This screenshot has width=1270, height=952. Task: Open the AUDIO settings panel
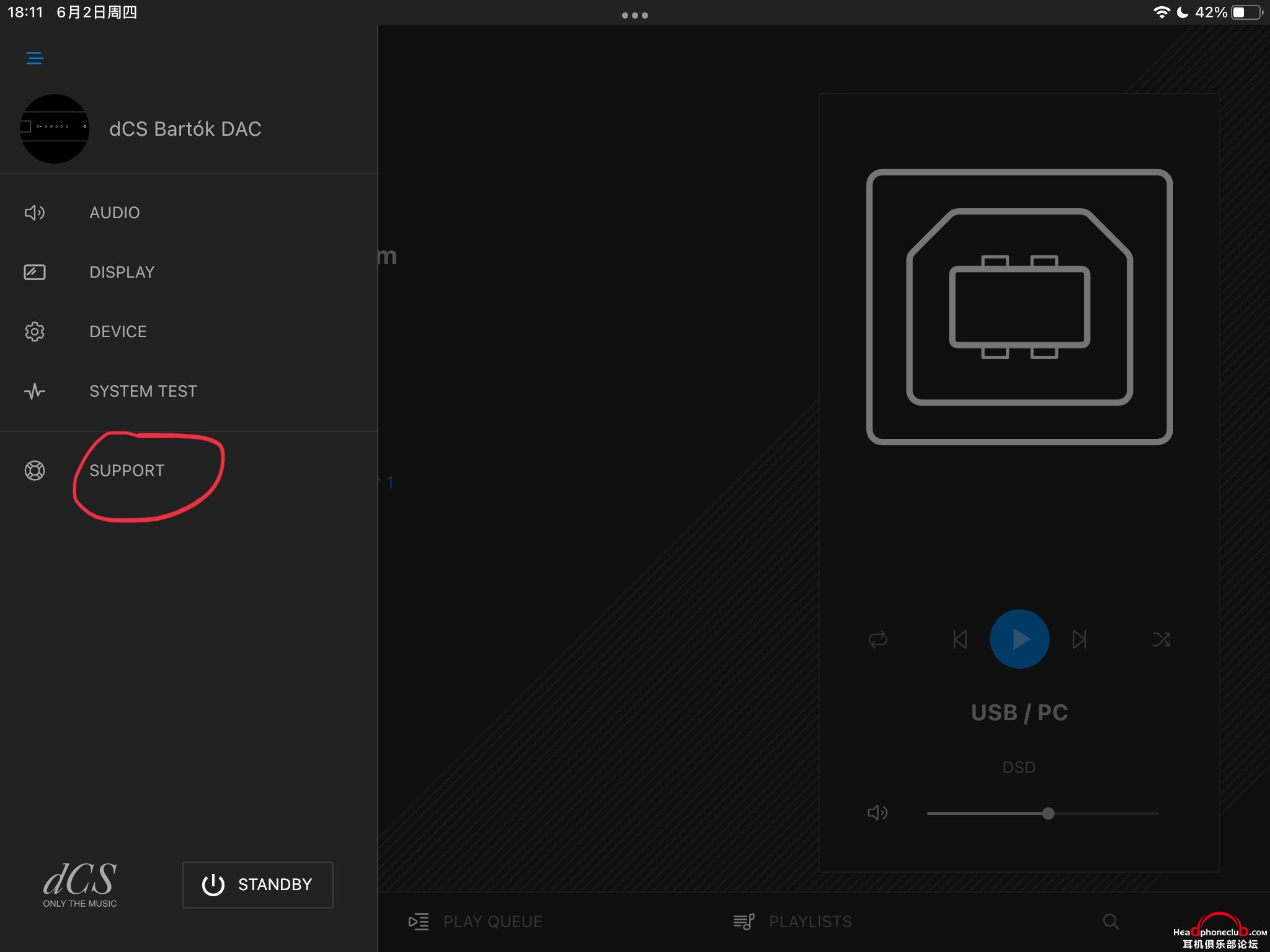click(114, 212)
